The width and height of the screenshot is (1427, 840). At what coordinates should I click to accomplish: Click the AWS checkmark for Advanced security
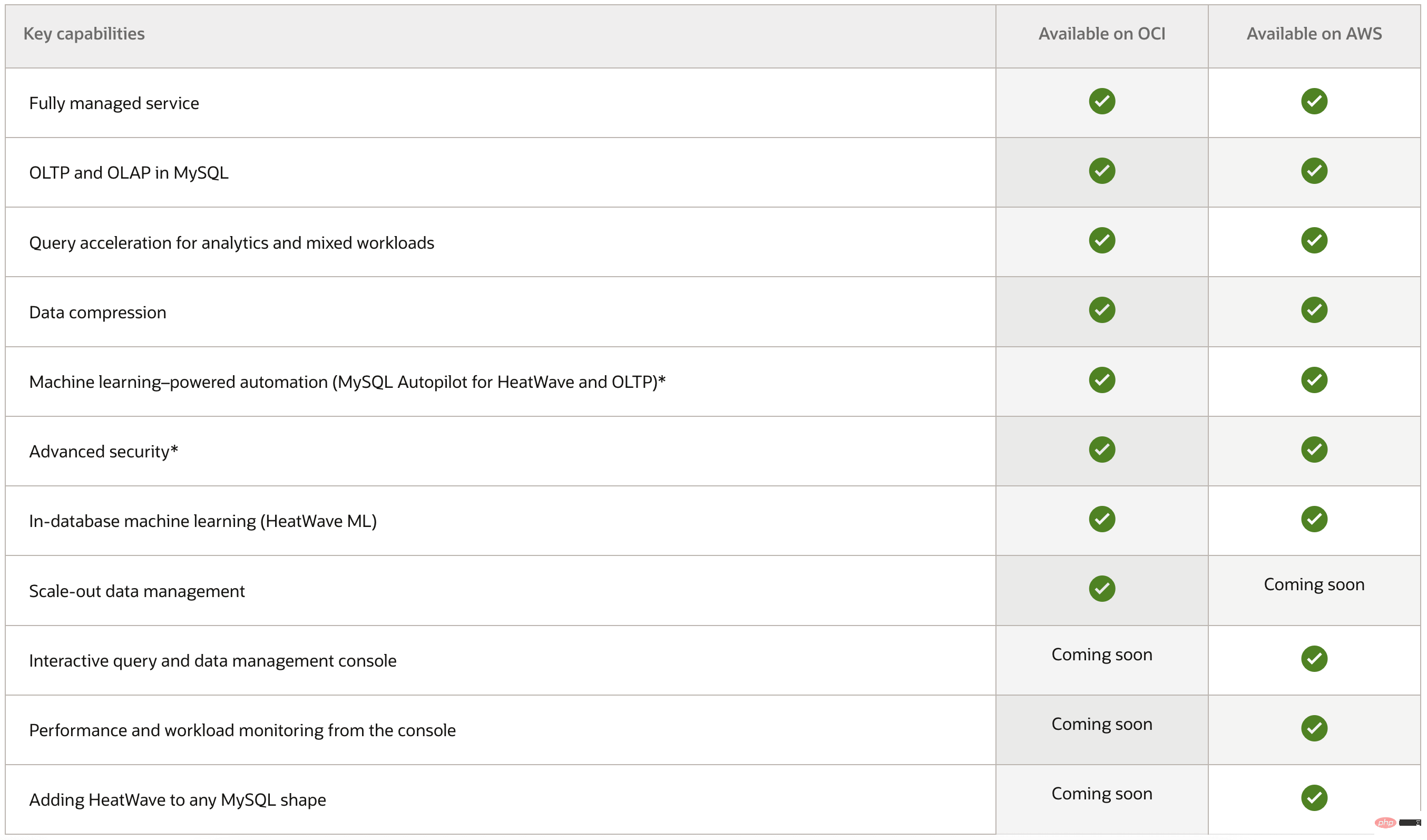point(1314,450)
